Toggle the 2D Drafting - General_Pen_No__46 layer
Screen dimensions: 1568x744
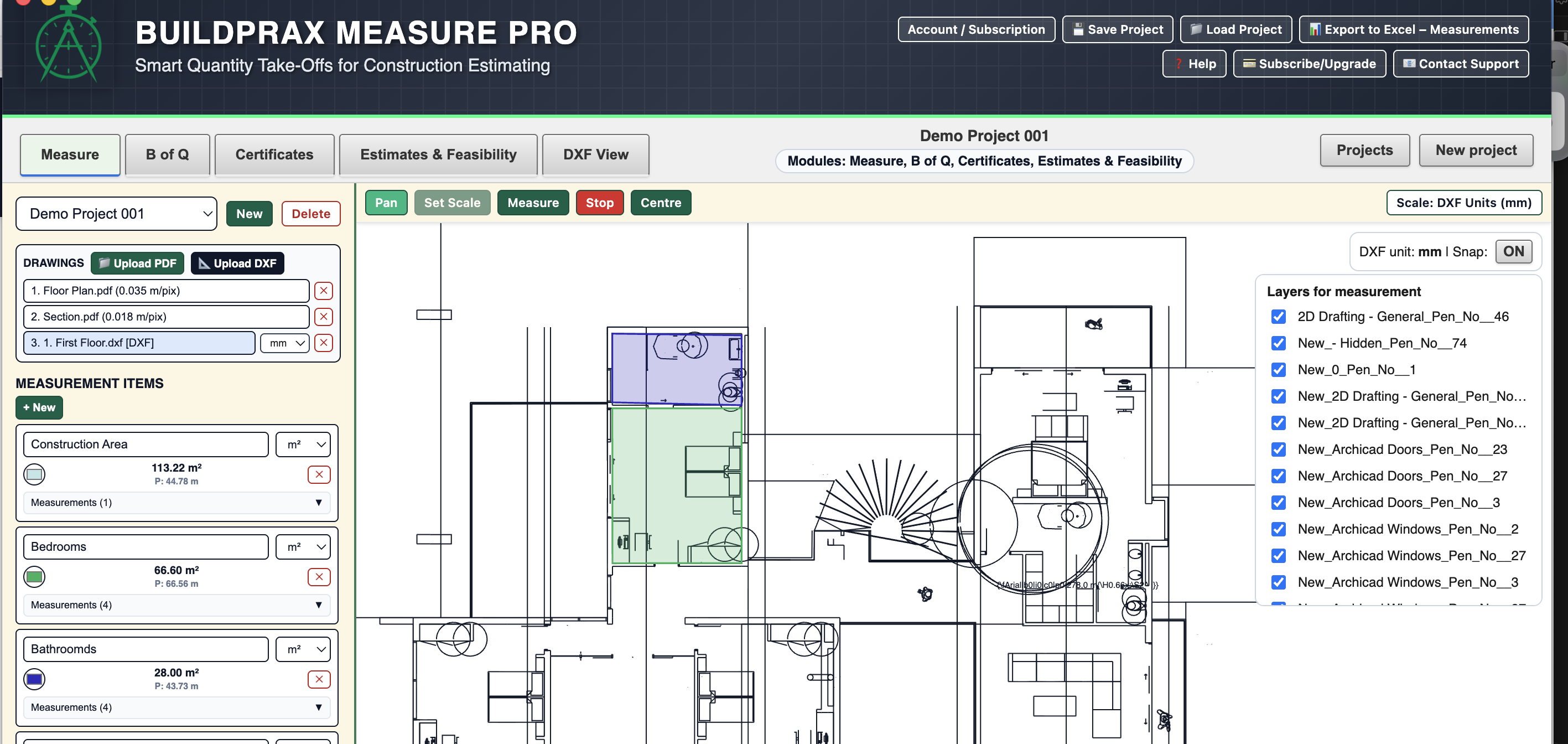coord(1278,317)
